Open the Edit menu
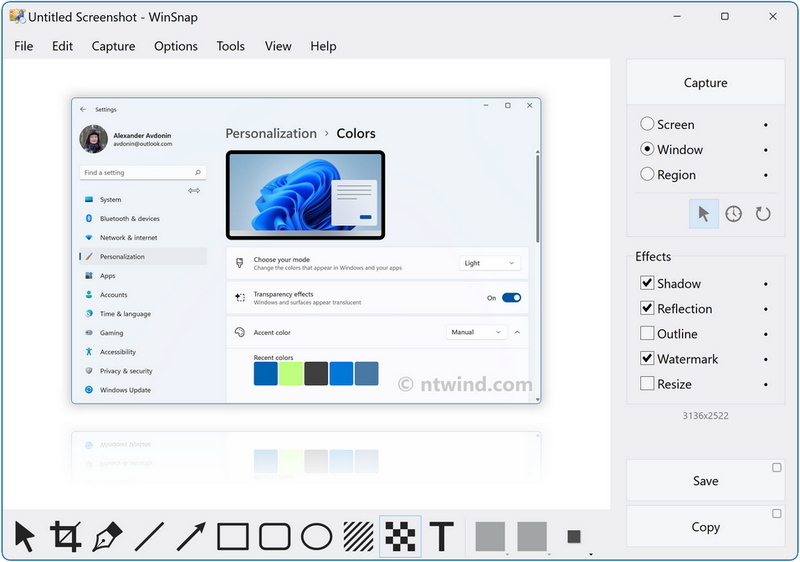The width and height of the screenshot is (800, 562). [62, 46]
